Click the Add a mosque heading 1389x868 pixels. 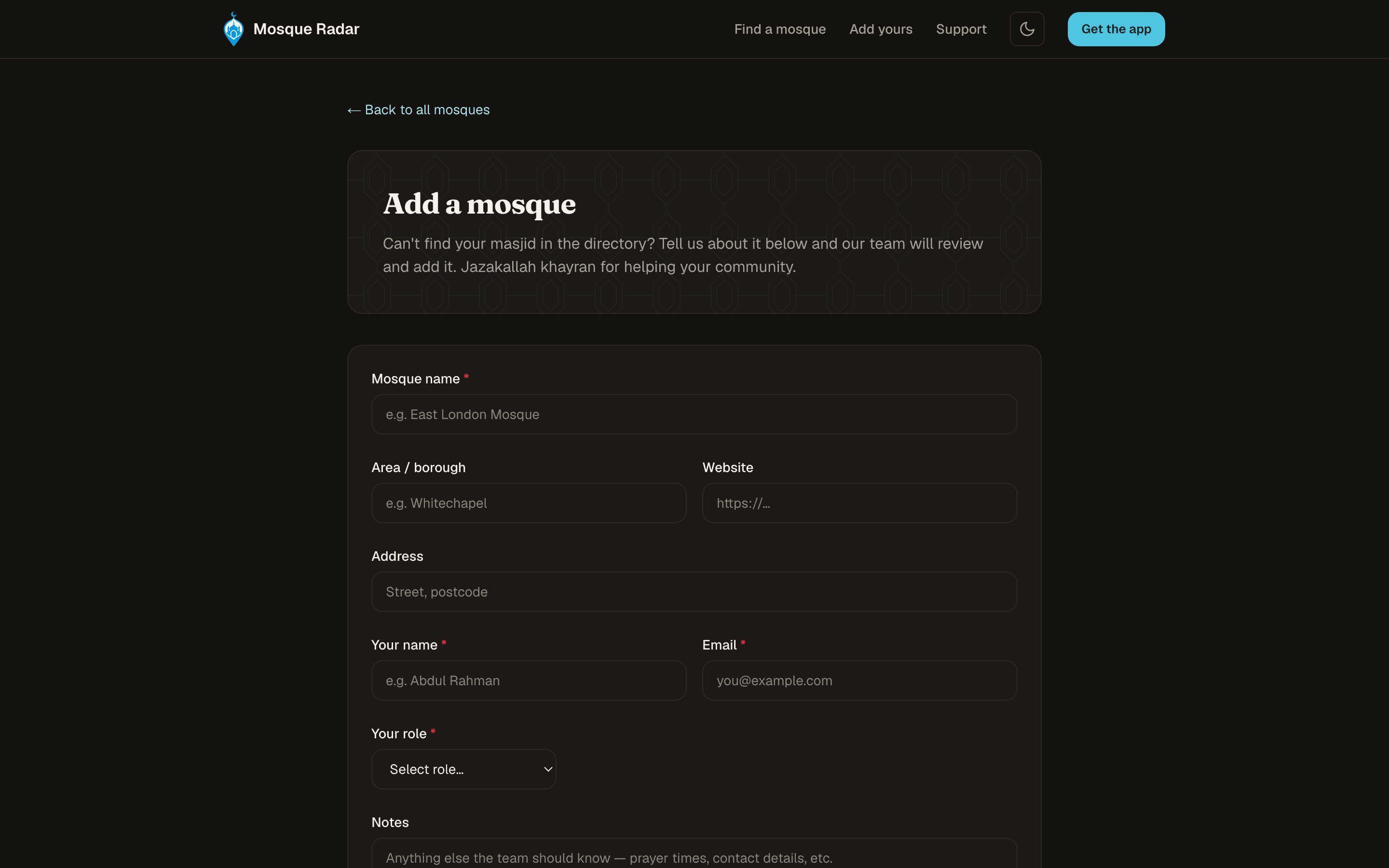479,204
